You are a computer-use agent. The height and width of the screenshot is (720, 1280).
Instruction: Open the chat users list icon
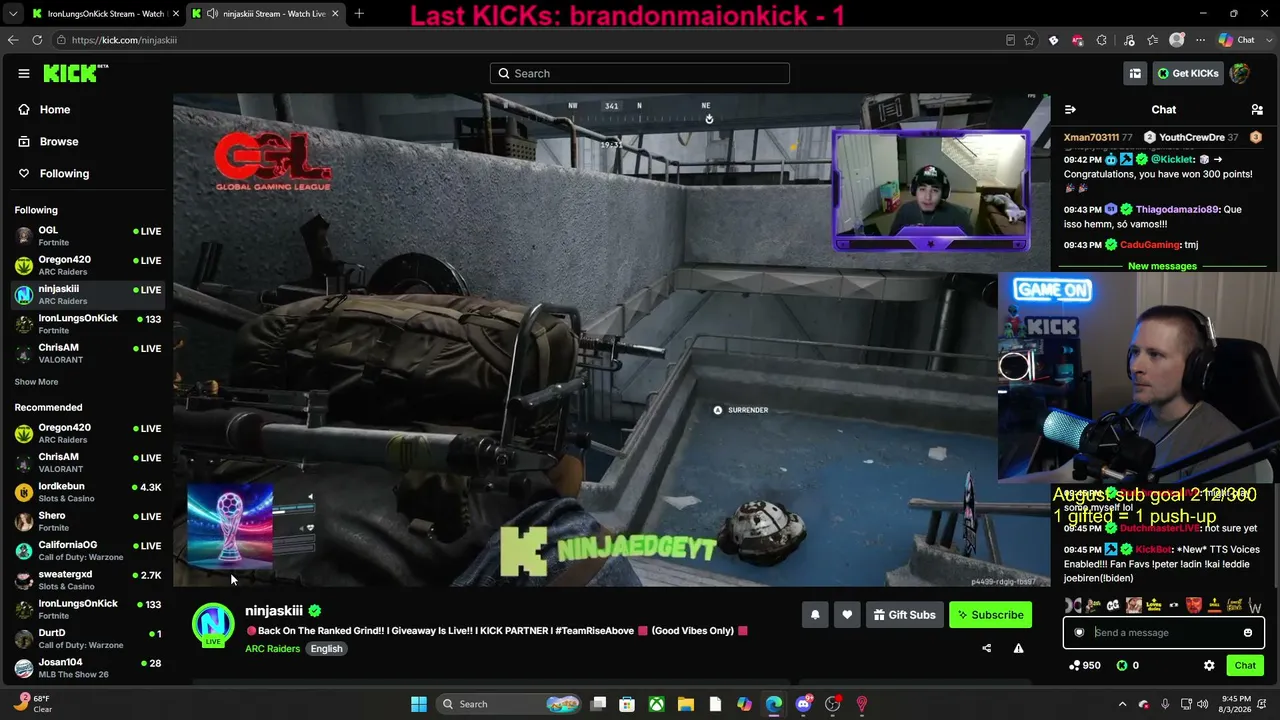point(1257,109)
